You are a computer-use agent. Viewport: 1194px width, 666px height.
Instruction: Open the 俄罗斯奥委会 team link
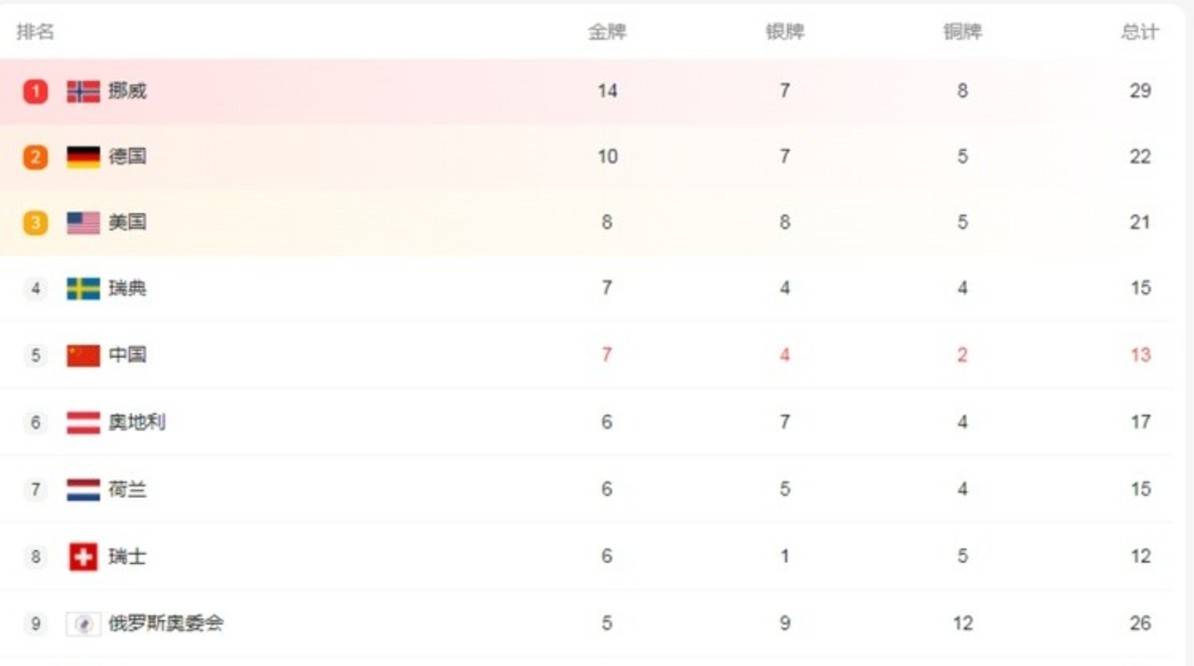pos(166,623)
